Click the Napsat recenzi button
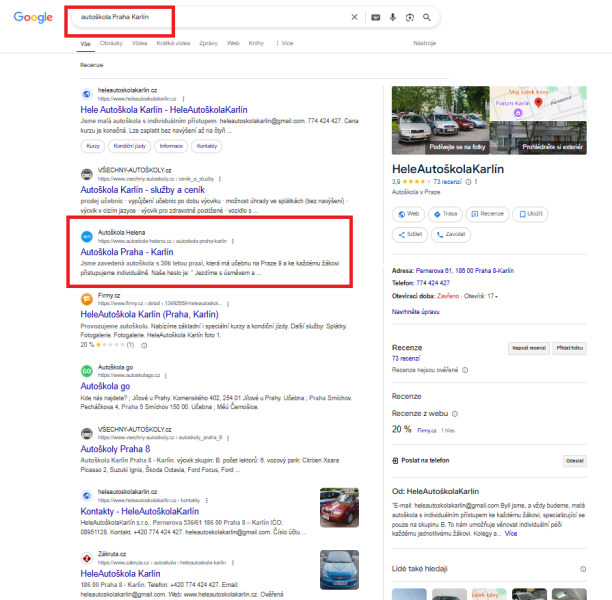The width and height of the screenshot is (612, 600). tap(529, 348)
